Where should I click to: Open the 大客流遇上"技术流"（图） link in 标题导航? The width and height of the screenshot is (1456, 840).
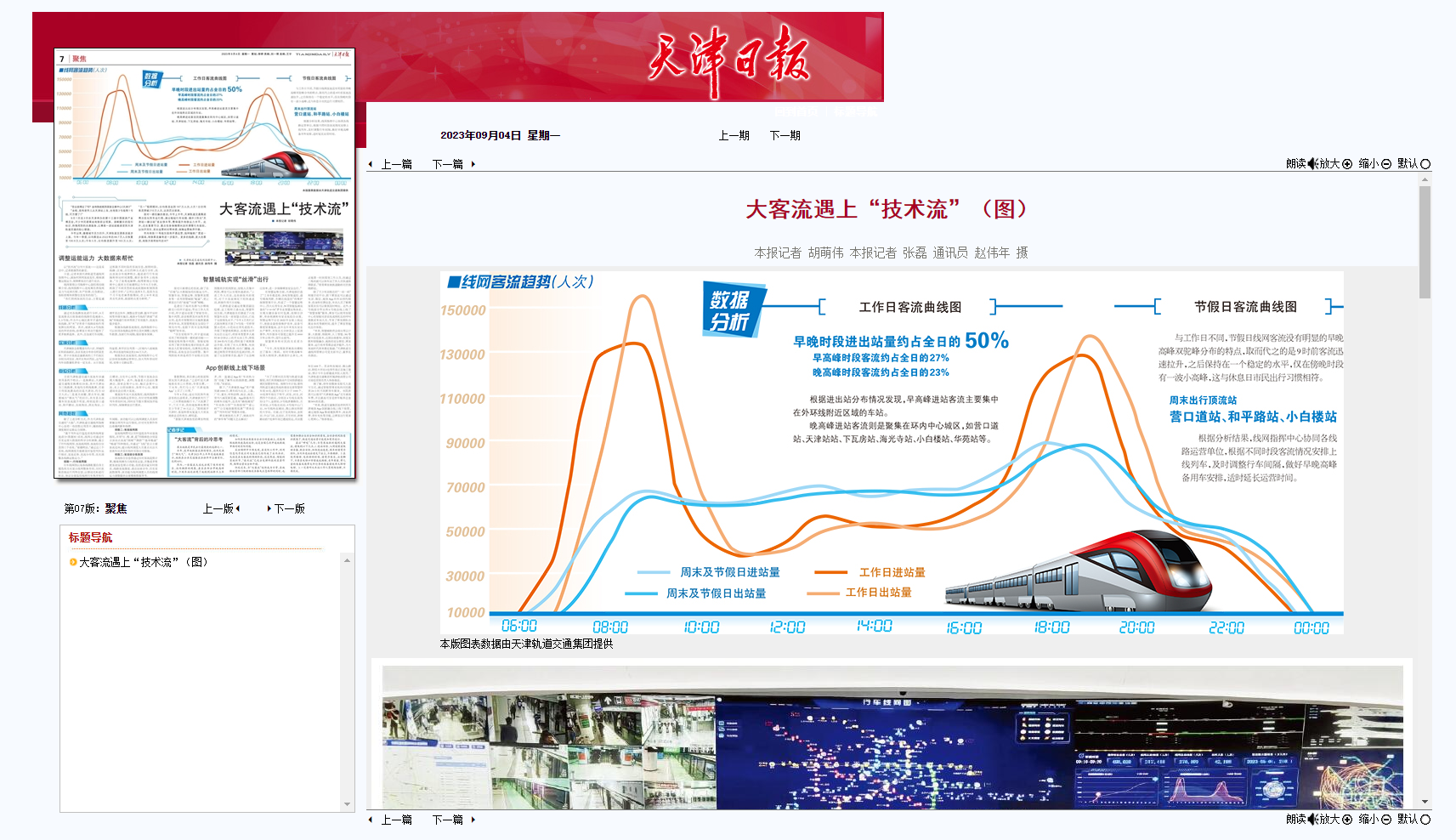[144, 562]
